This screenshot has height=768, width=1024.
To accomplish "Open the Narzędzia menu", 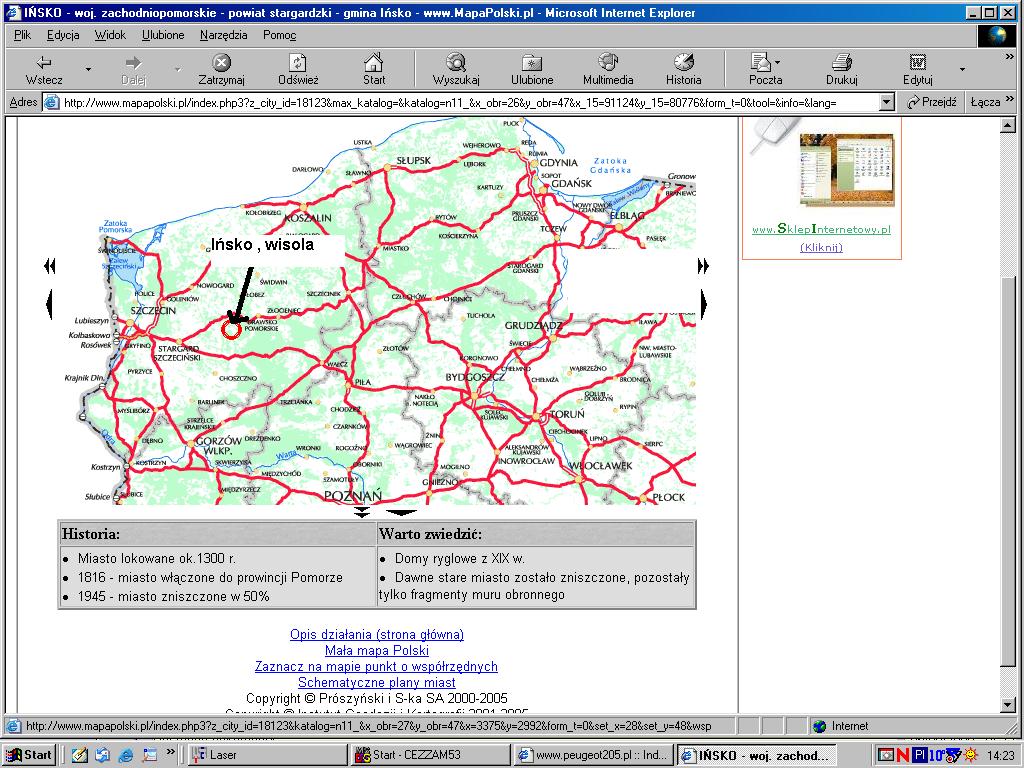I will (223, 35).
